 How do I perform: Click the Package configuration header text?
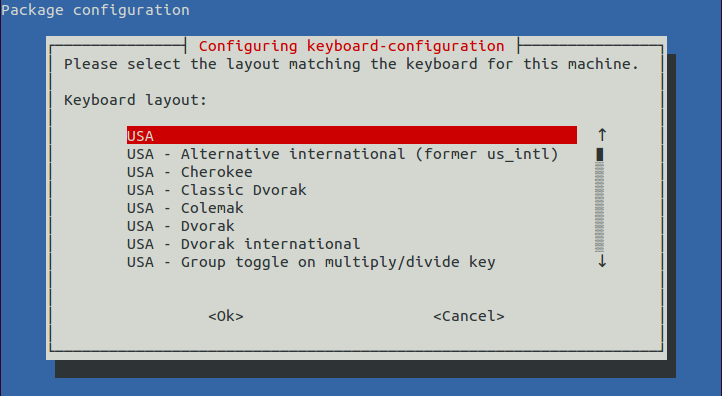pyautogui.click(x=95, y=10)
